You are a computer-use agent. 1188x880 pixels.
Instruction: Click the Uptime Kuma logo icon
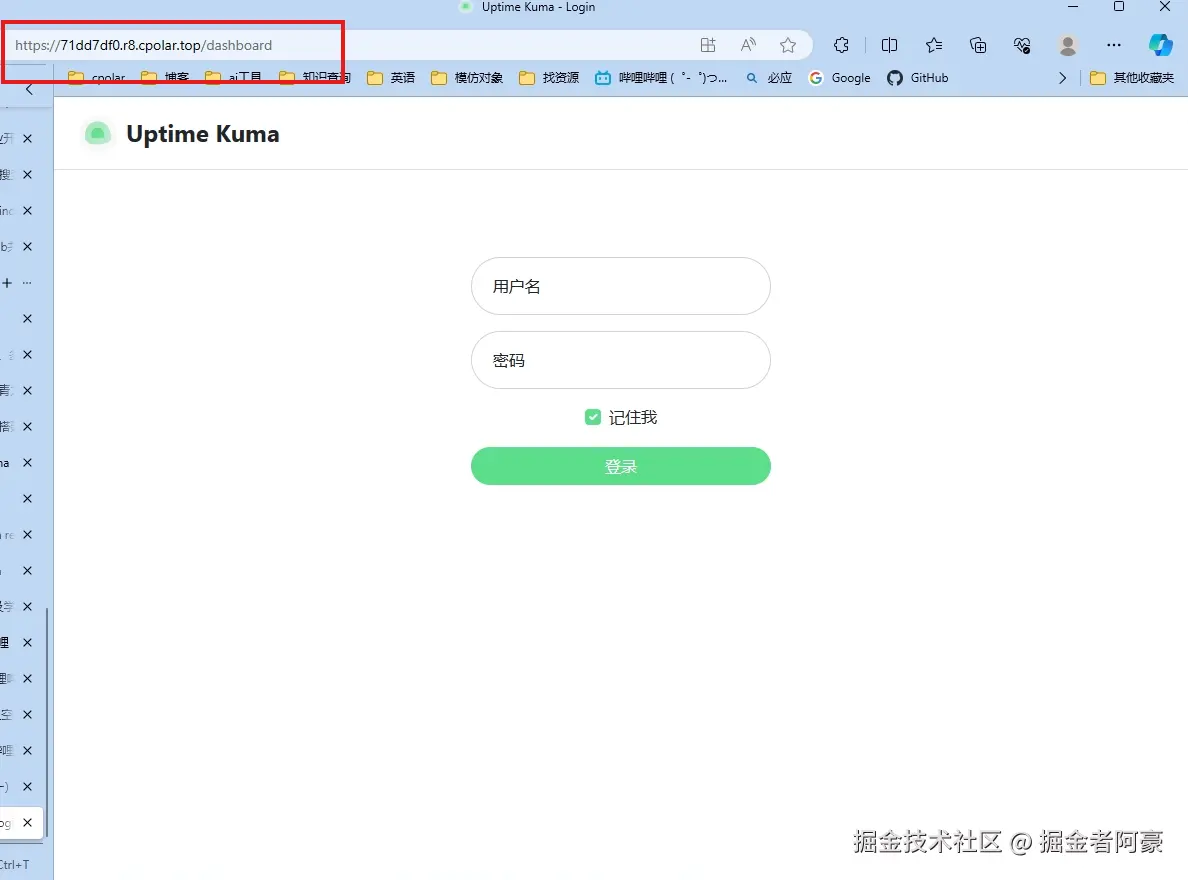[x=97, y=134]
